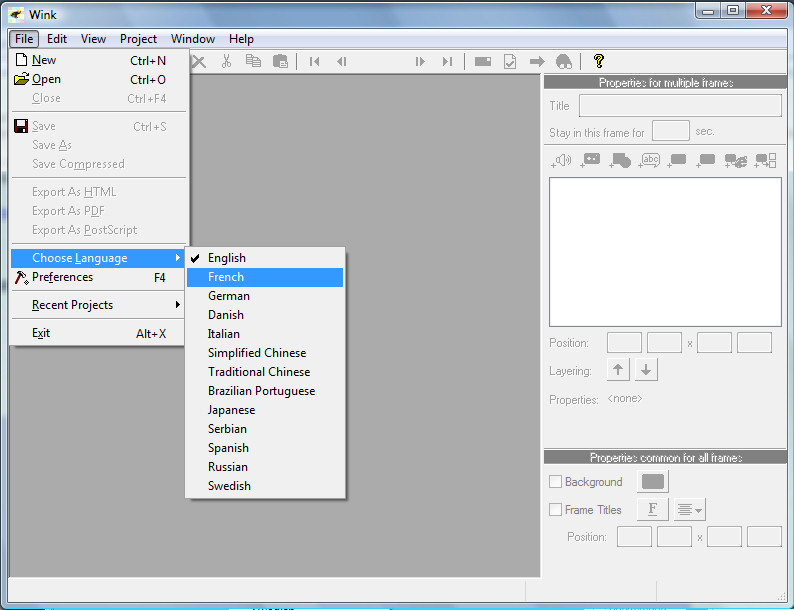Click the Paste toolbar icon

click(x=280, y=61)
